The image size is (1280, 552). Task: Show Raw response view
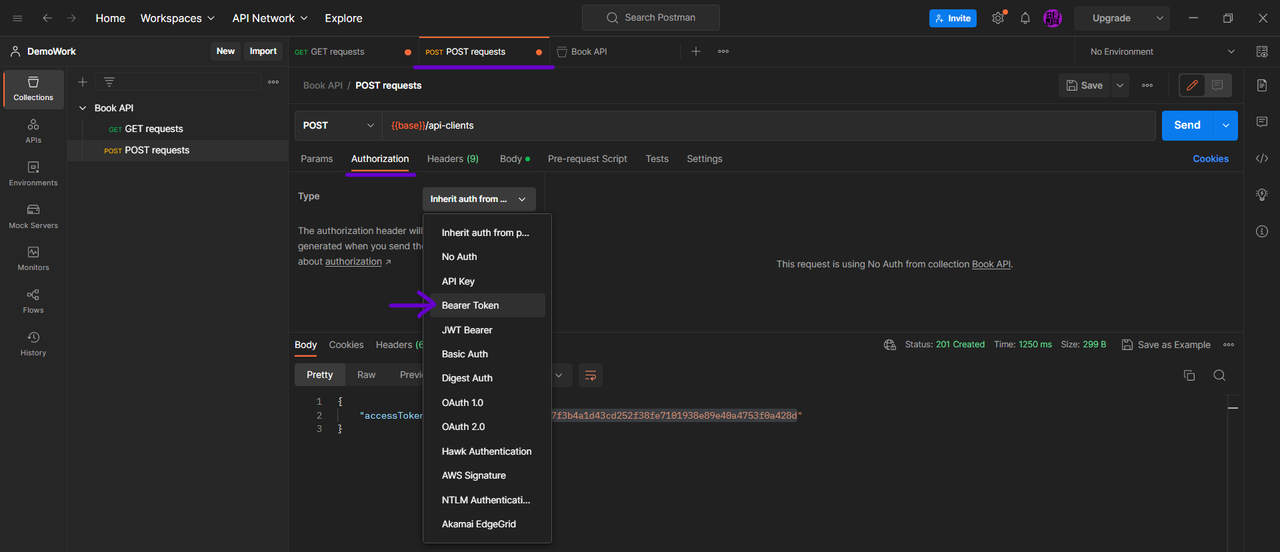(x=367, y=375)
